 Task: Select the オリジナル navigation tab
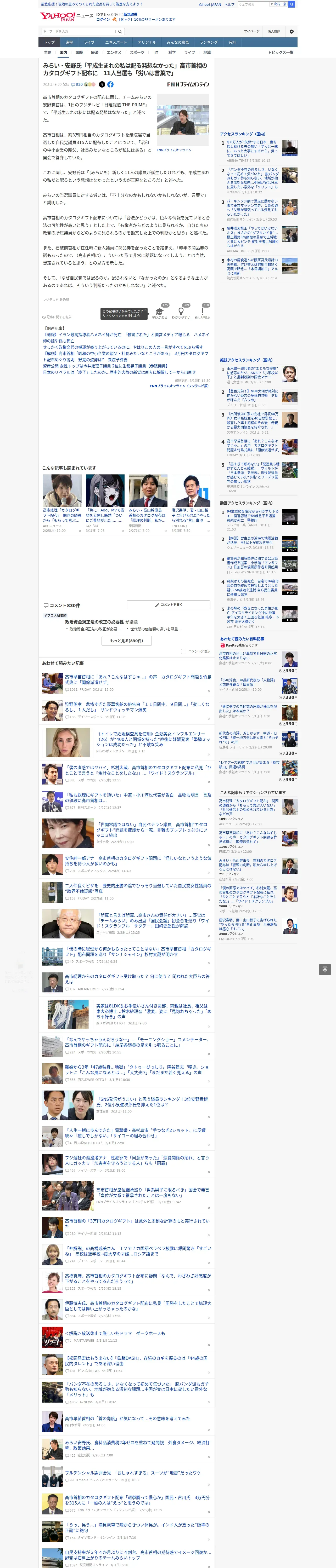(147, 43)
